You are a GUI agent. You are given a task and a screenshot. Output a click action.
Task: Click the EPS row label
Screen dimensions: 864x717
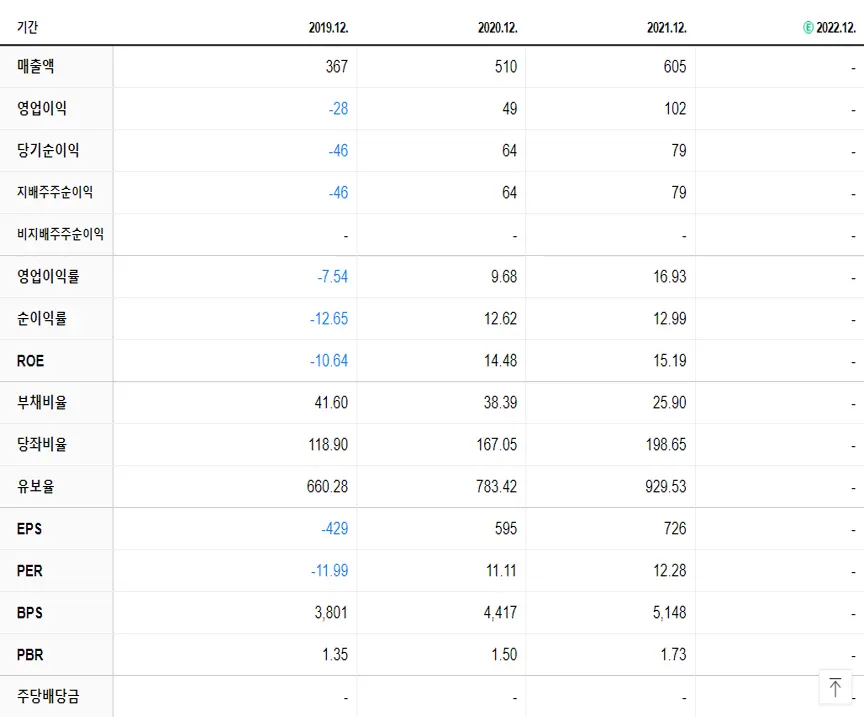click(28, 528)
